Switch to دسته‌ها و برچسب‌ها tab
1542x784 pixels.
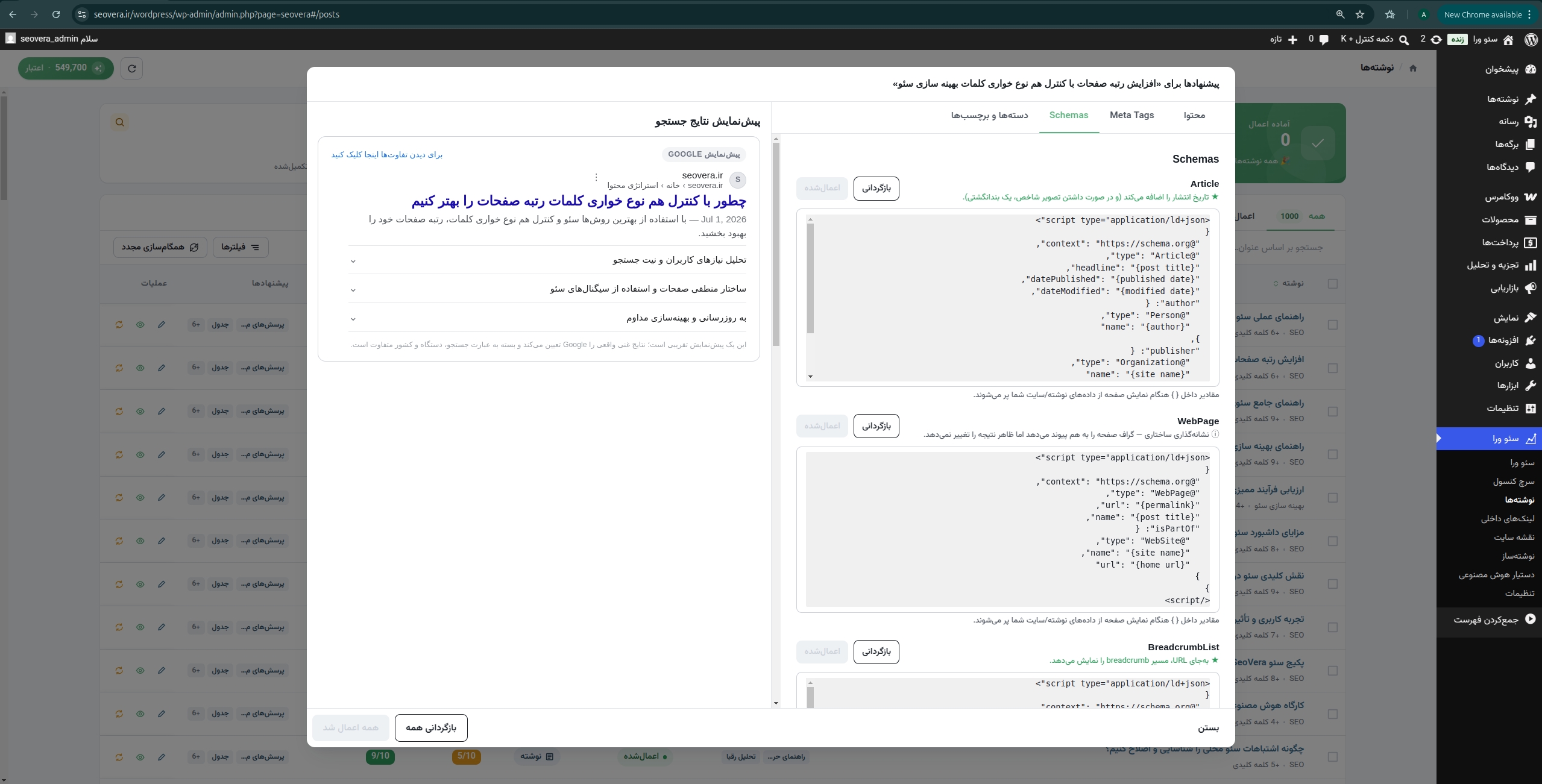(989, 115)
